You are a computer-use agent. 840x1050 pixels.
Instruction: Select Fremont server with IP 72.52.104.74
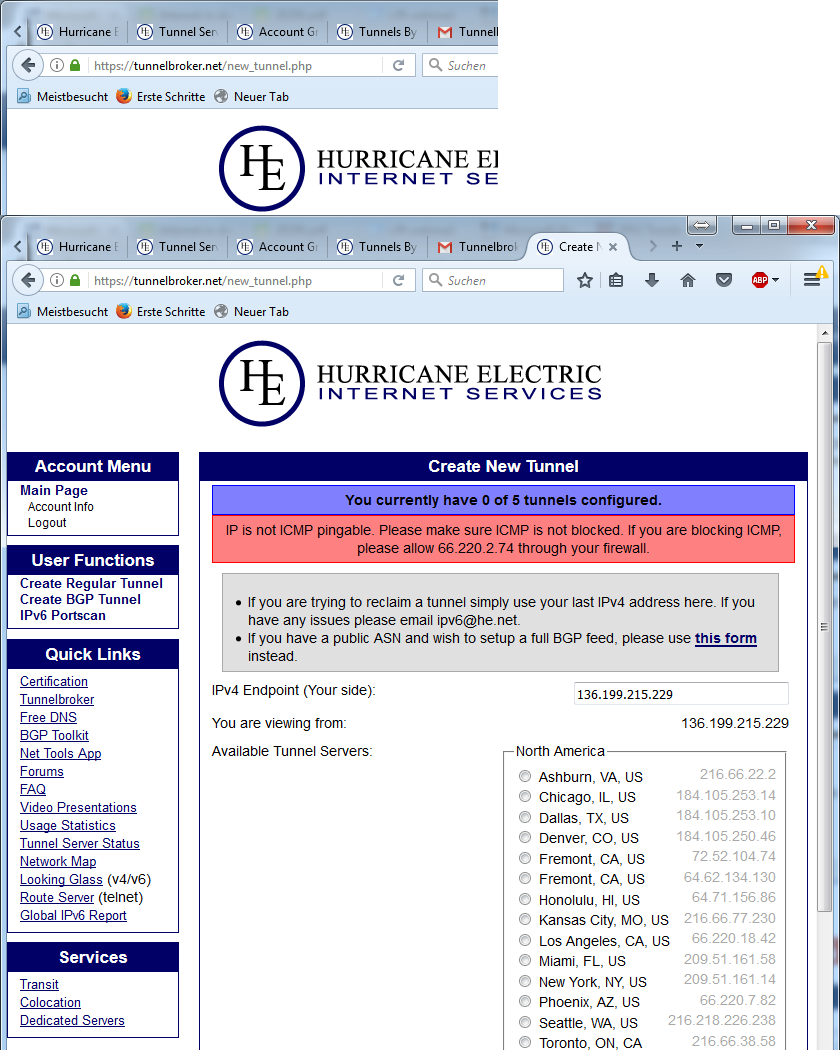coord(525,858)
